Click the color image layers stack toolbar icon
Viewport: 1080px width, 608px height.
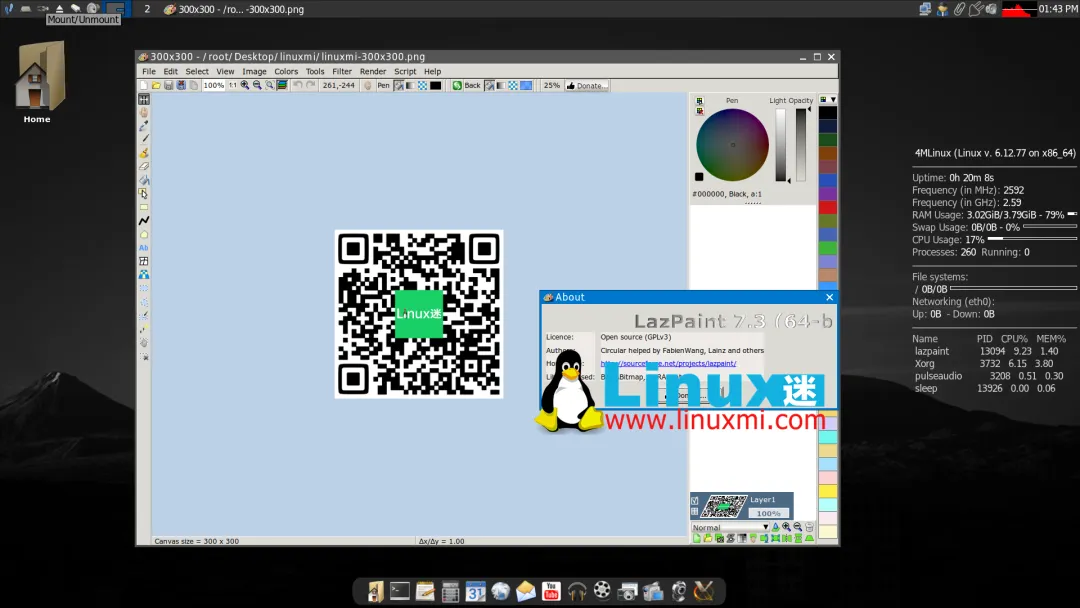point(282,85)
